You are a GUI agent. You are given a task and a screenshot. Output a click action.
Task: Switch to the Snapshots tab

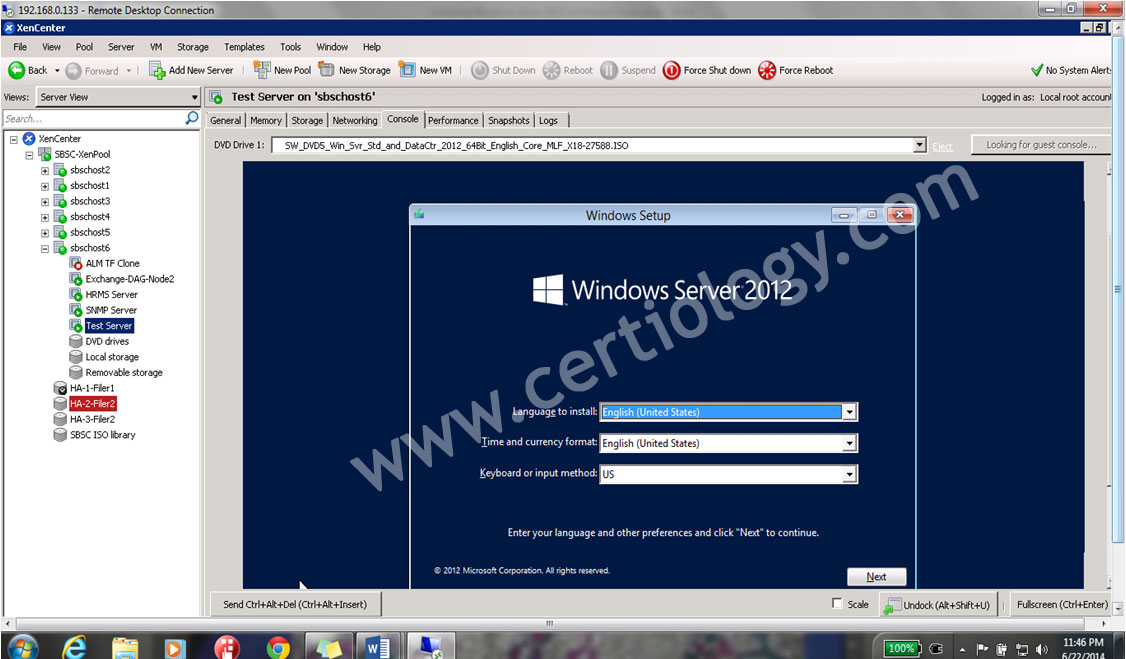tap(508, 121)
